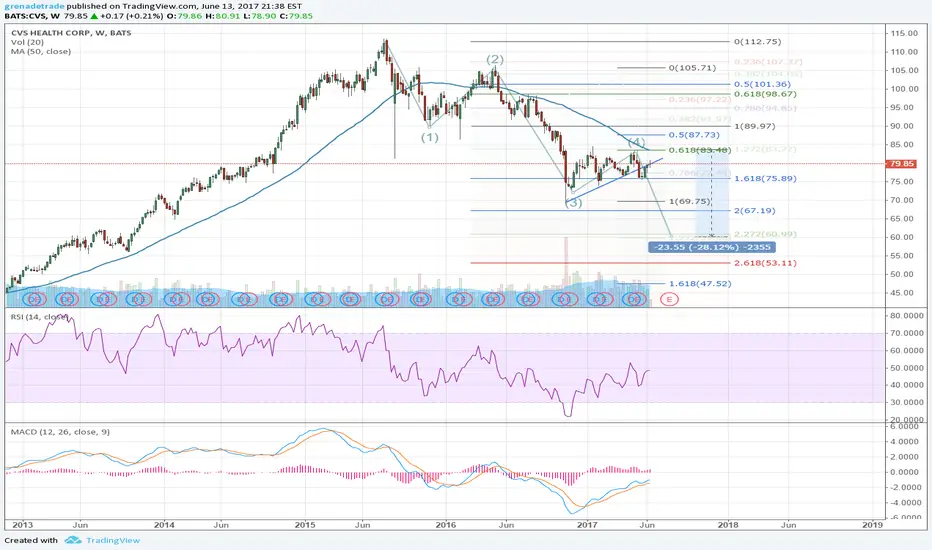Screen dimensions: 932x550
Task: Open the TradingView link in the footer
Action: click(113, 540)
